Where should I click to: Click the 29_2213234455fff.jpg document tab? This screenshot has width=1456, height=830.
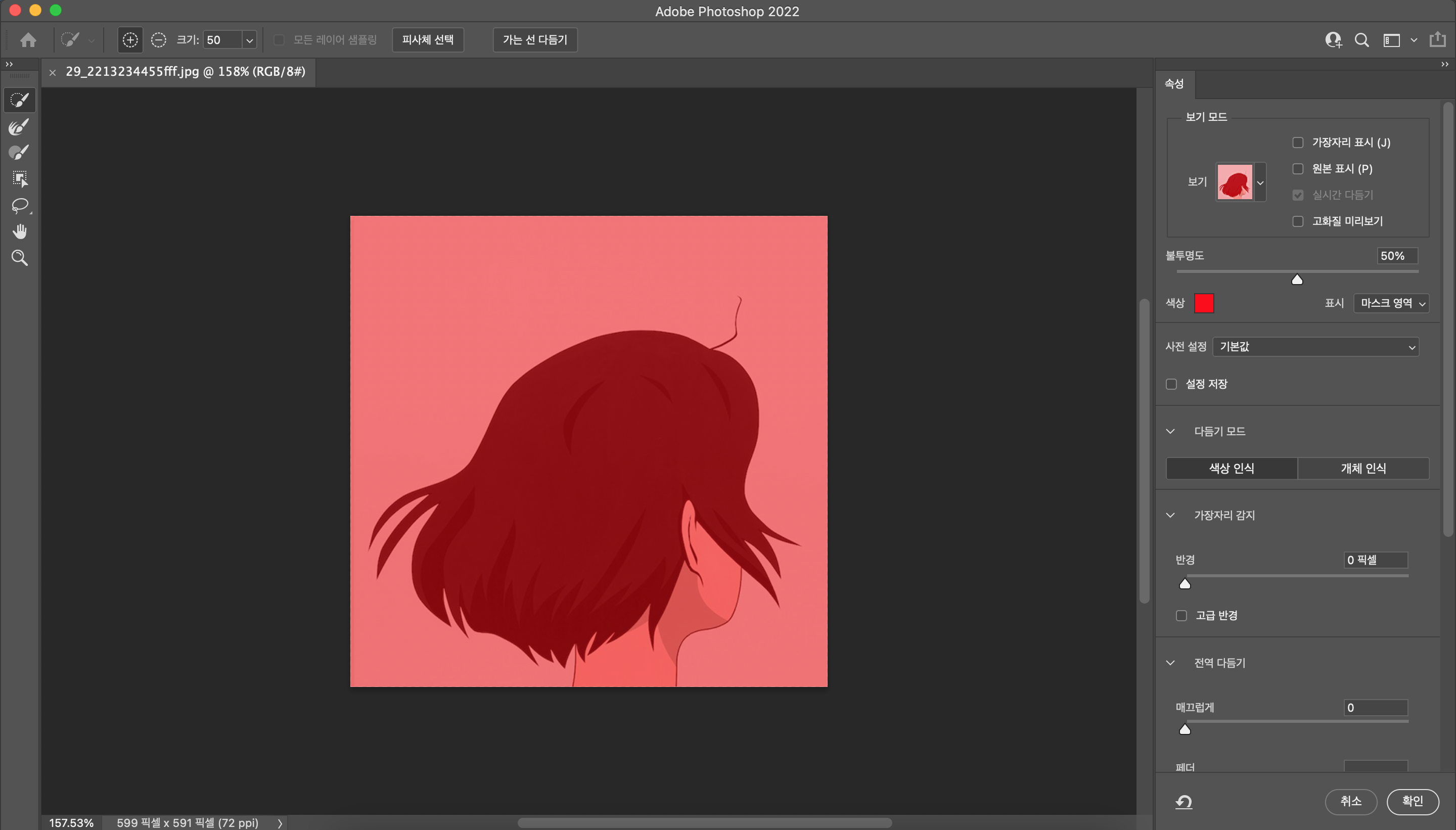click(185, 72)
